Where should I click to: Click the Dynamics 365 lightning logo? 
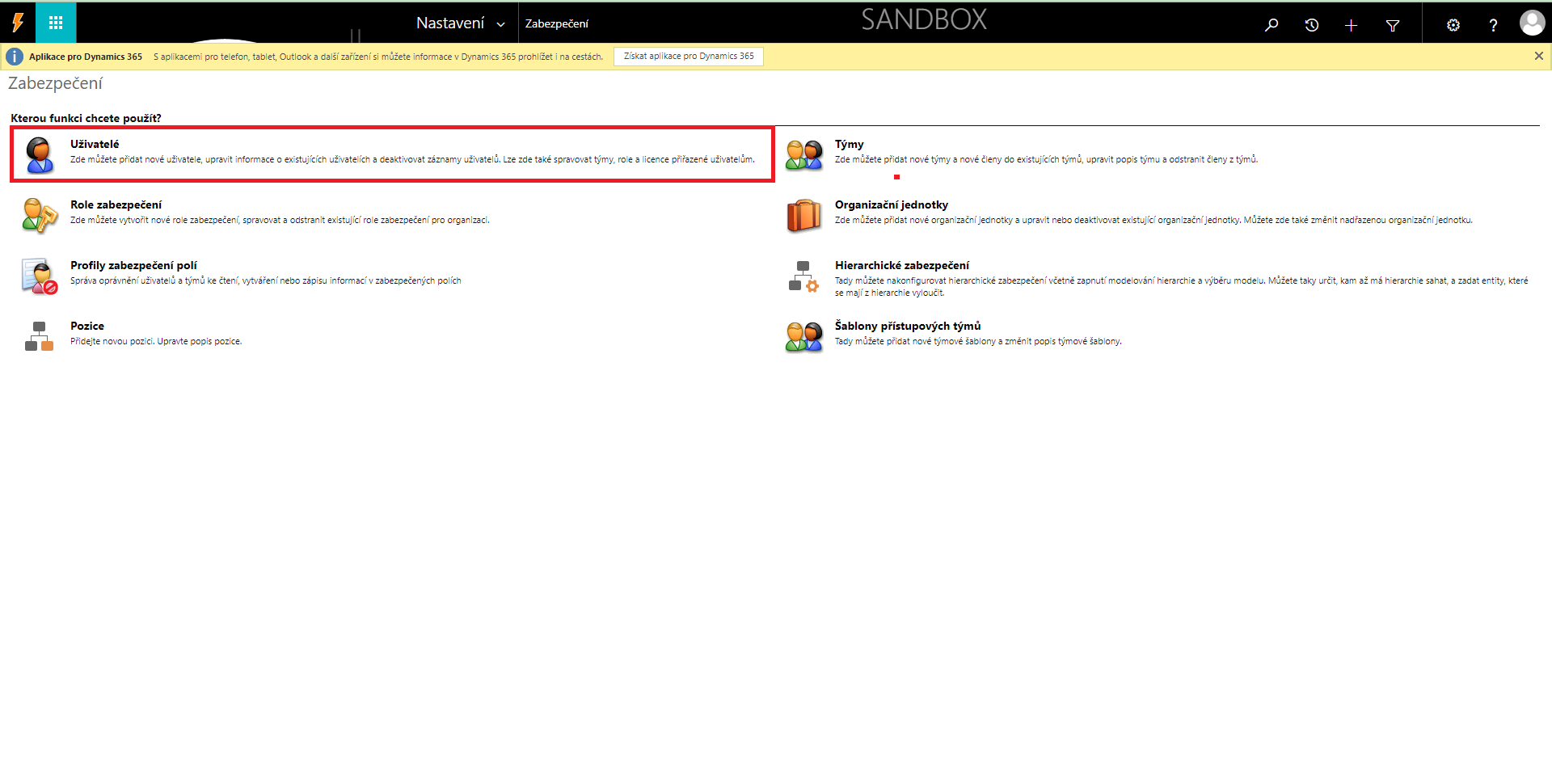[x=18, y=23]
